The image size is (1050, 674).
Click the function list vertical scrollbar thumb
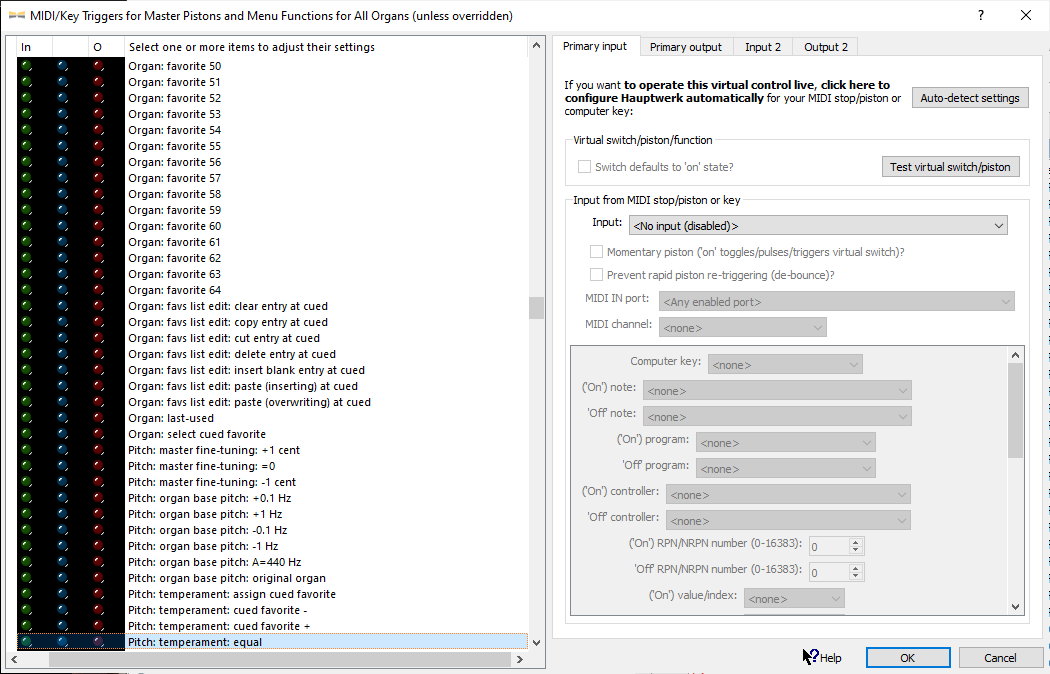(536, 307)
